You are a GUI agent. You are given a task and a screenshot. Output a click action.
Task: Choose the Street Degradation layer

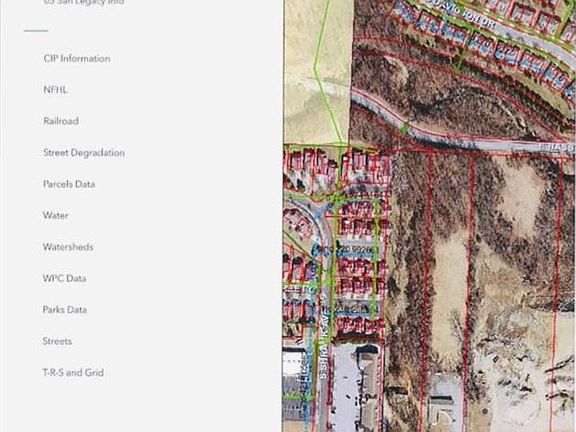(x=84, y=152)
